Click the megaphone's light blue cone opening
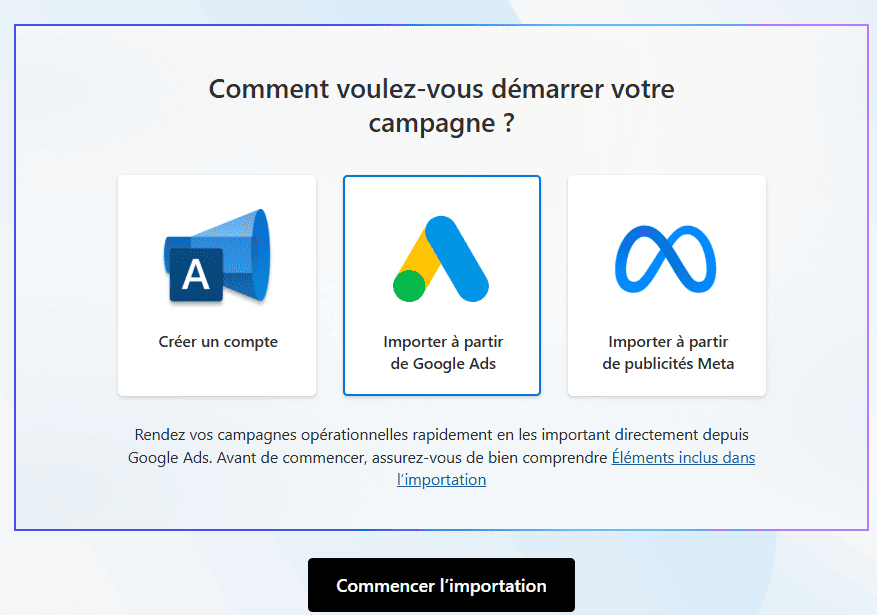Screen dimensions: 877x615 click(260, 253)
